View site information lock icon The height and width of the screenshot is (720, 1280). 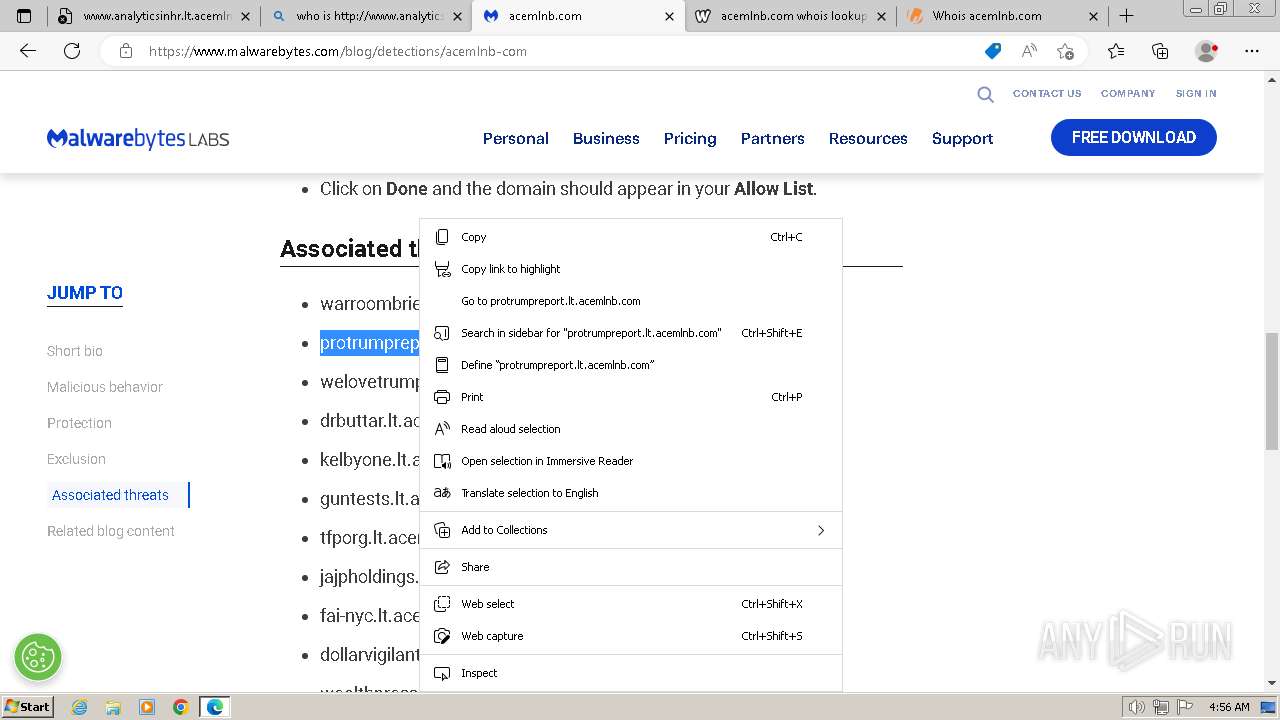pos(126,51)
